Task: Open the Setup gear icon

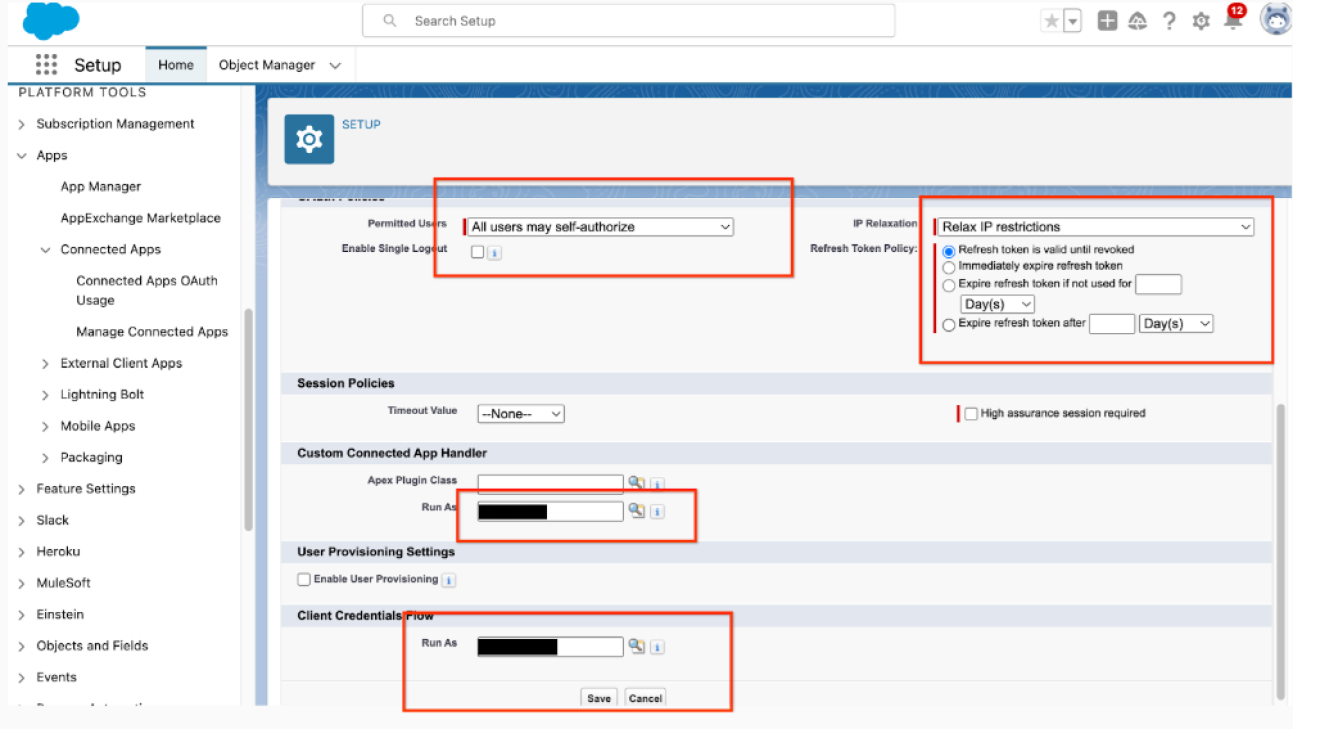Action: (1200, 20)
